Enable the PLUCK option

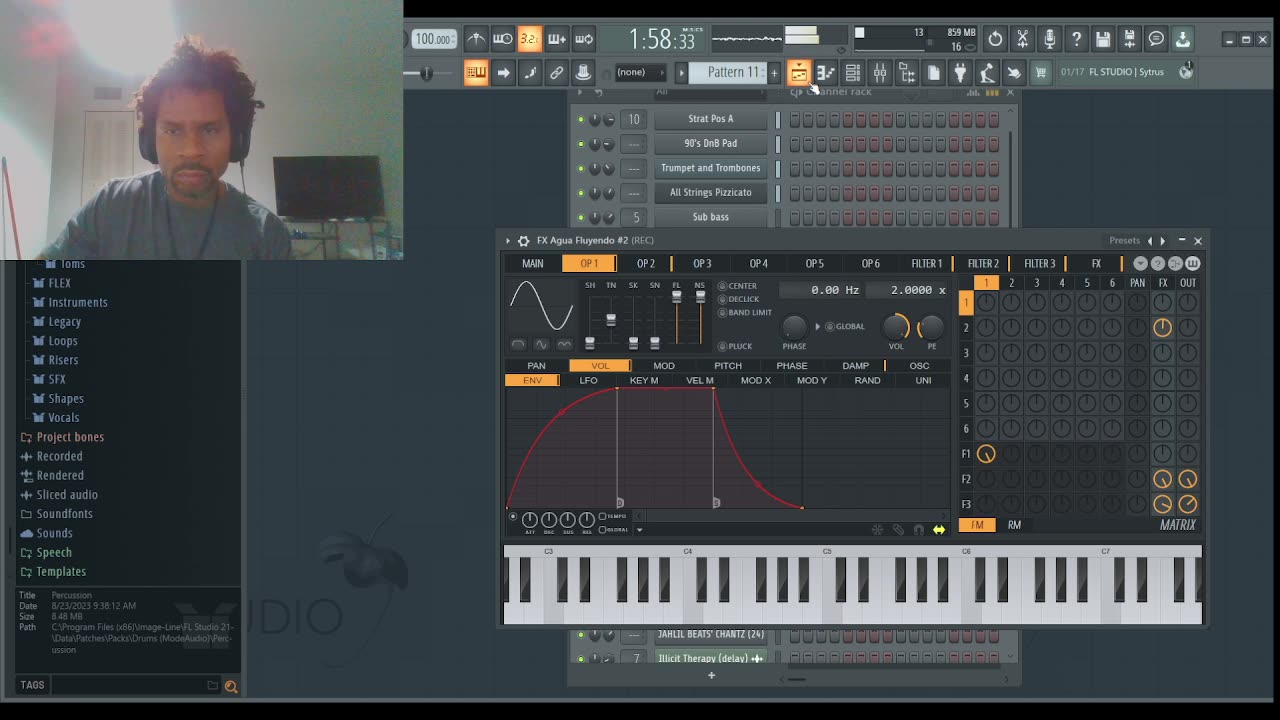(736, 347)
